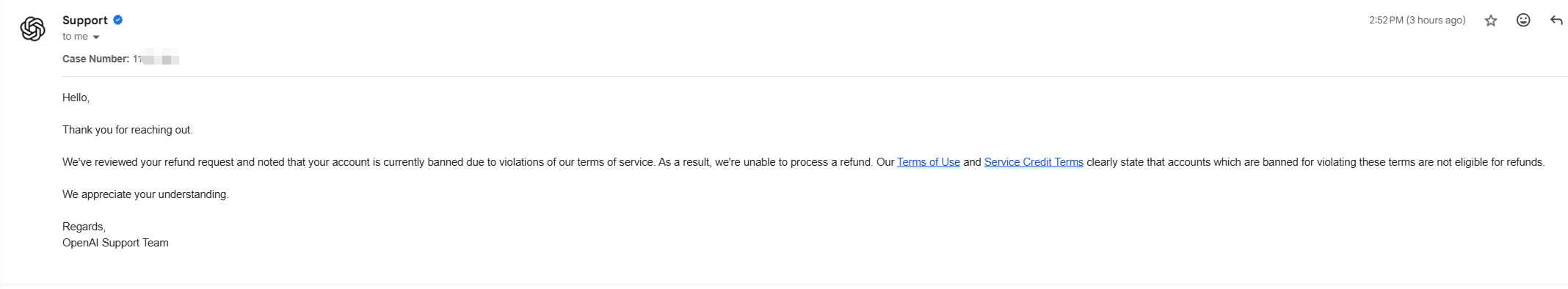The height and width of the screenshot is (289, 1568).
Task: Click 'Thank you for reaching out' line
Action: [127, 130]
